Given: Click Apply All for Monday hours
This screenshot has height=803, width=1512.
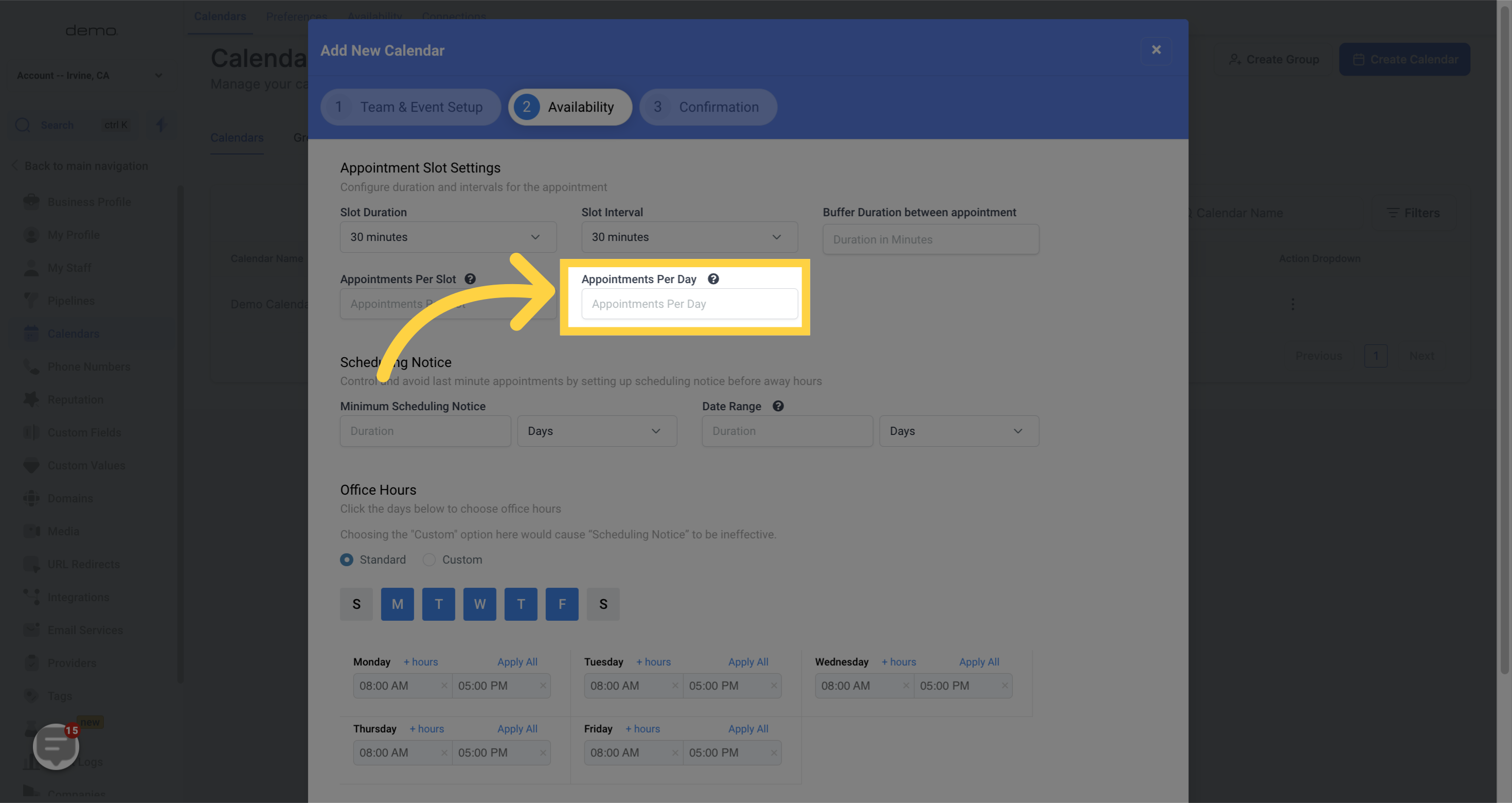Looking at the screenshot, I should [517, 661].
